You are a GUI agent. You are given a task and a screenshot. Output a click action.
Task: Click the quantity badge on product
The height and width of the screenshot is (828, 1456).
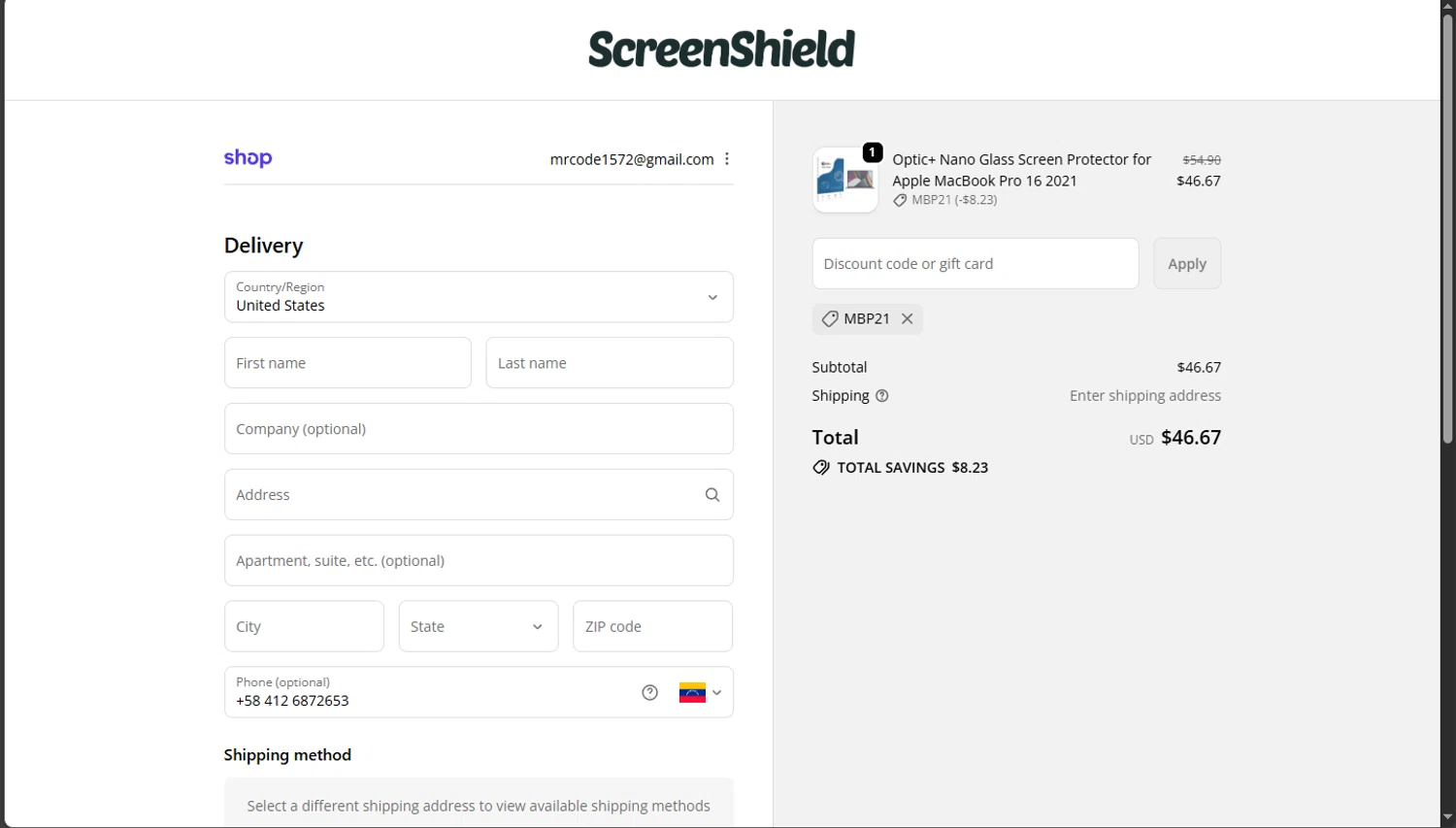[873, 152]
